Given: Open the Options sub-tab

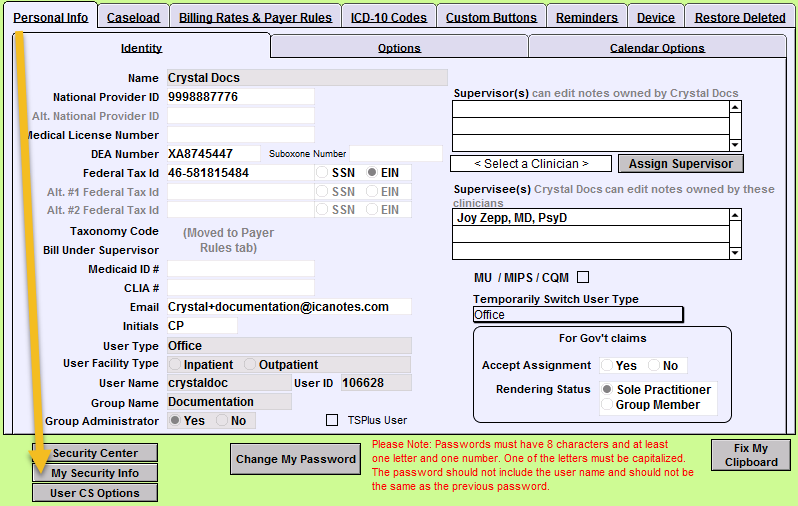Looking at the screenshot, I should (x=399, y=48).
